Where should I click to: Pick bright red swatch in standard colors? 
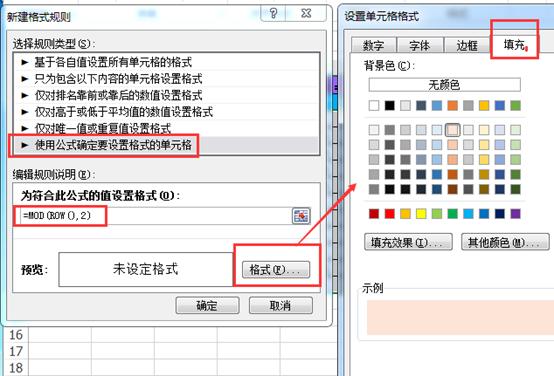[x=390, y=214]
